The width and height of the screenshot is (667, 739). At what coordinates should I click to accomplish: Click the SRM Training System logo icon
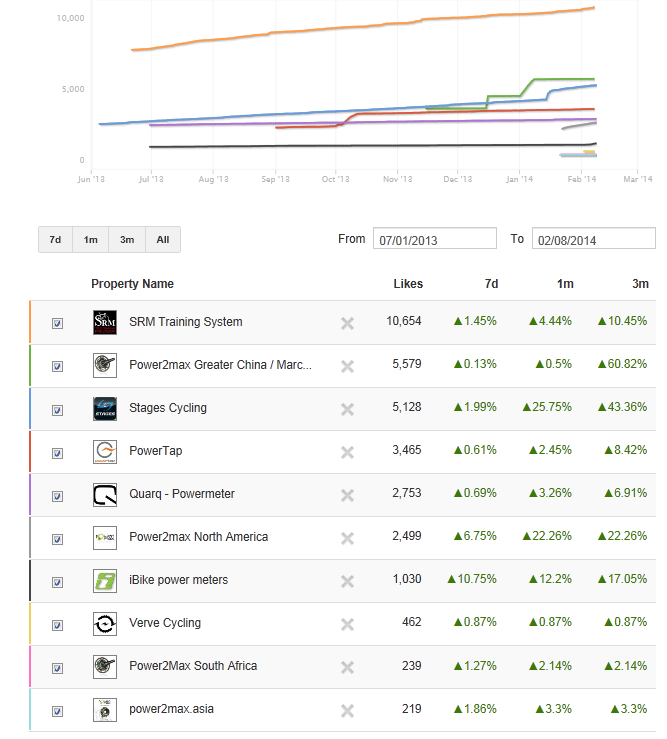(105, 323)
